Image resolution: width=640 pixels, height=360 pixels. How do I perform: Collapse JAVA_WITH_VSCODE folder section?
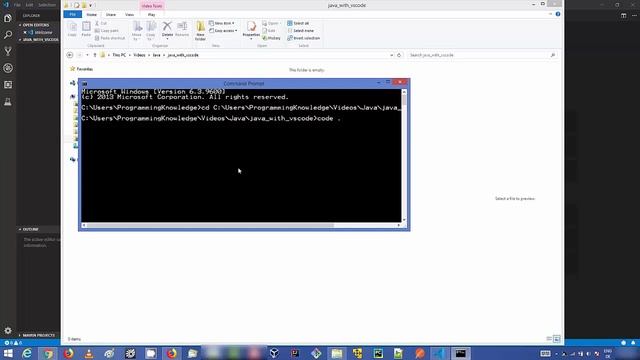click(39, 40)
